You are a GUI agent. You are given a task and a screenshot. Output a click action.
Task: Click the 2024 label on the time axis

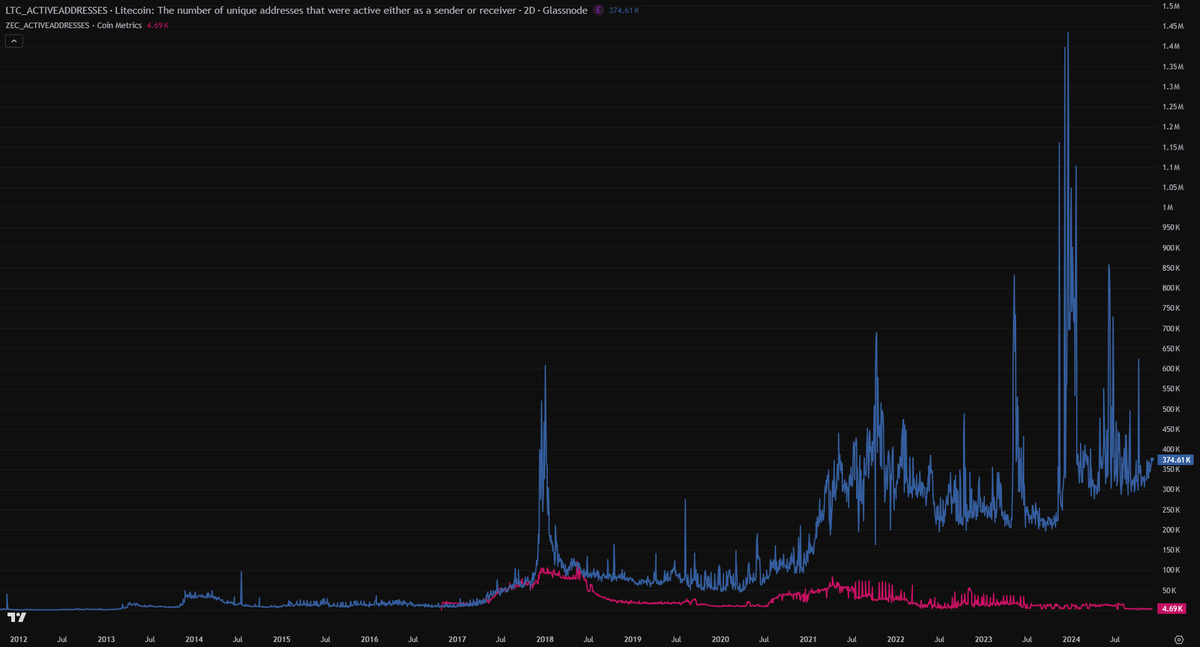(x=1071, y=638)
